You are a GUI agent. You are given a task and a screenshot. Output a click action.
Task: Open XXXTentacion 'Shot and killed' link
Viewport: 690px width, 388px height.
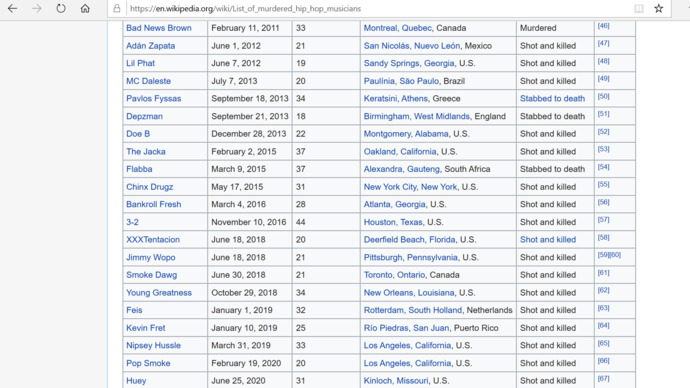click(548, 240)
